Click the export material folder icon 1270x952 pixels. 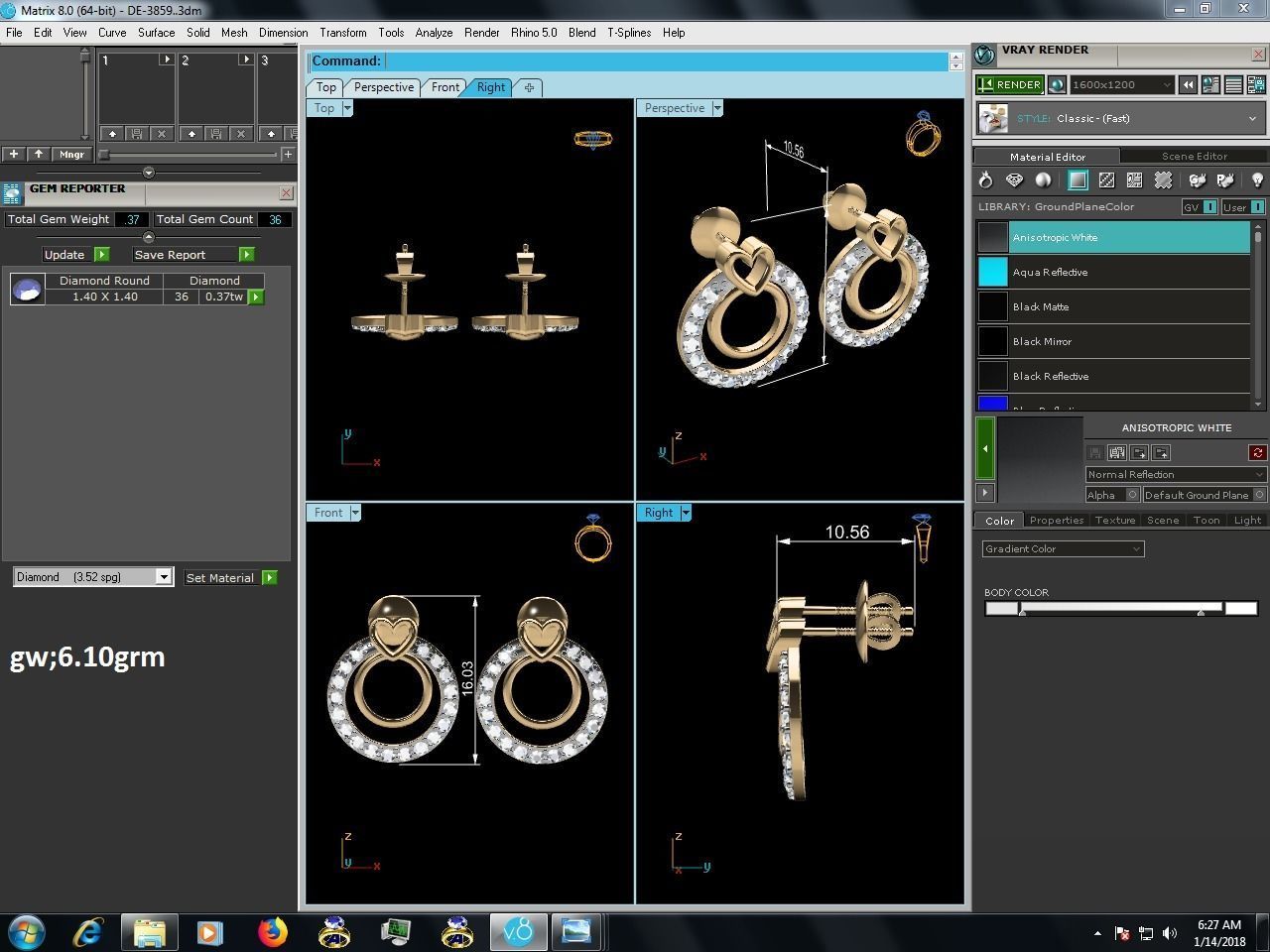click(1139, 452)
